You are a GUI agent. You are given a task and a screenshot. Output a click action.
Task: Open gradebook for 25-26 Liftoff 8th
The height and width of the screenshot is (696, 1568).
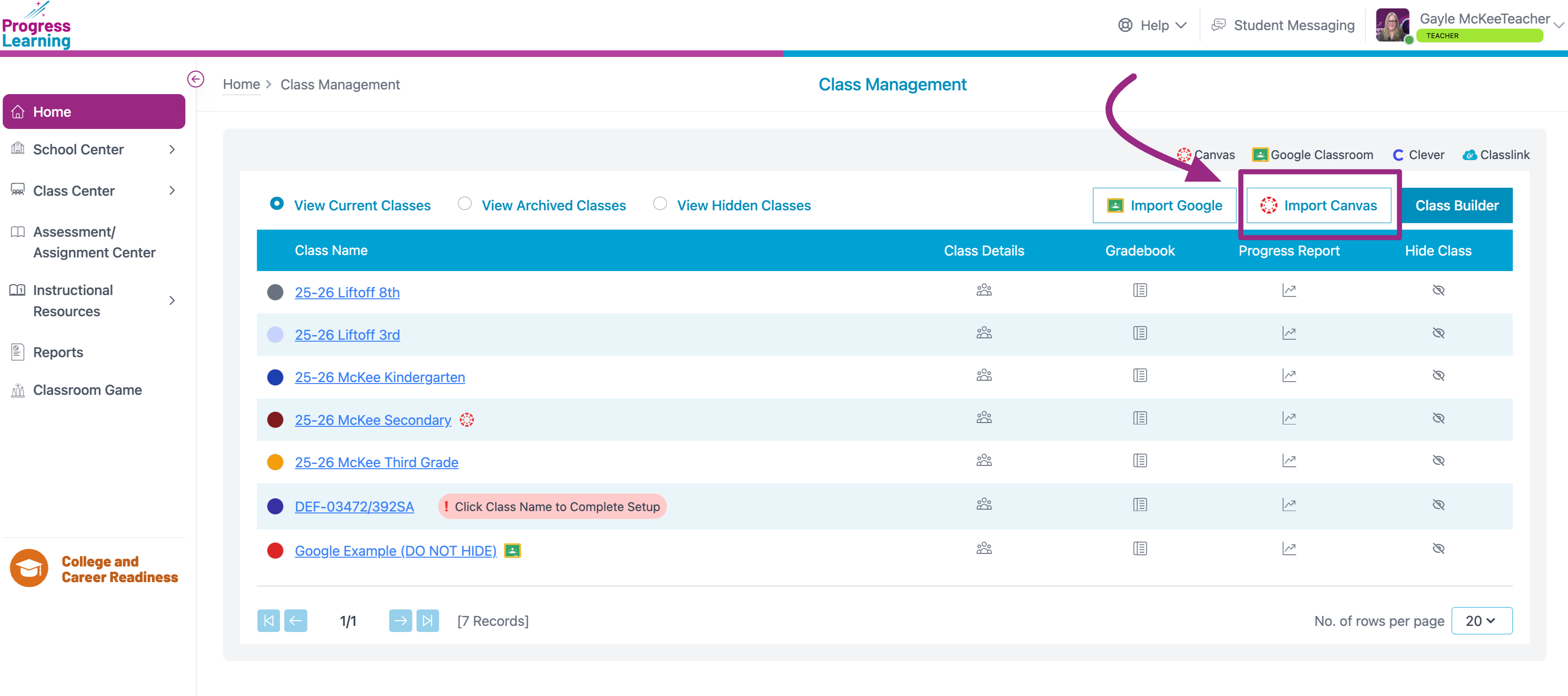[1140, 290]
